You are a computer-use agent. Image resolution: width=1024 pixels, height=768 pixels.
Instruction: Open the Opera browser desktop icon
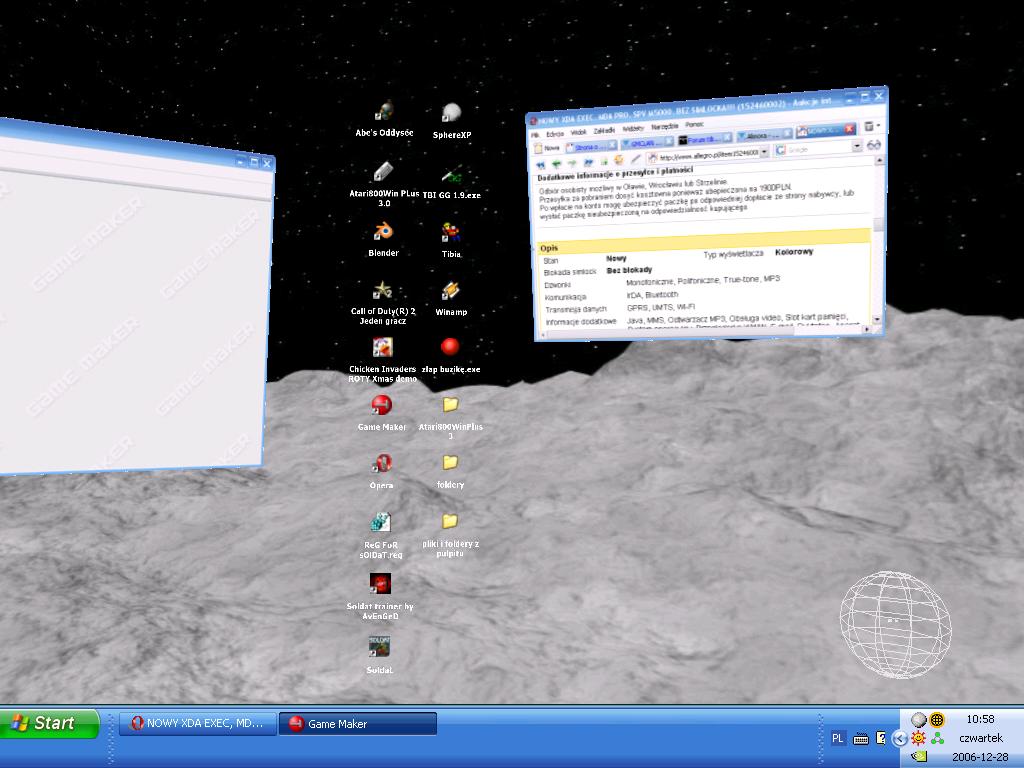point(381,464)
